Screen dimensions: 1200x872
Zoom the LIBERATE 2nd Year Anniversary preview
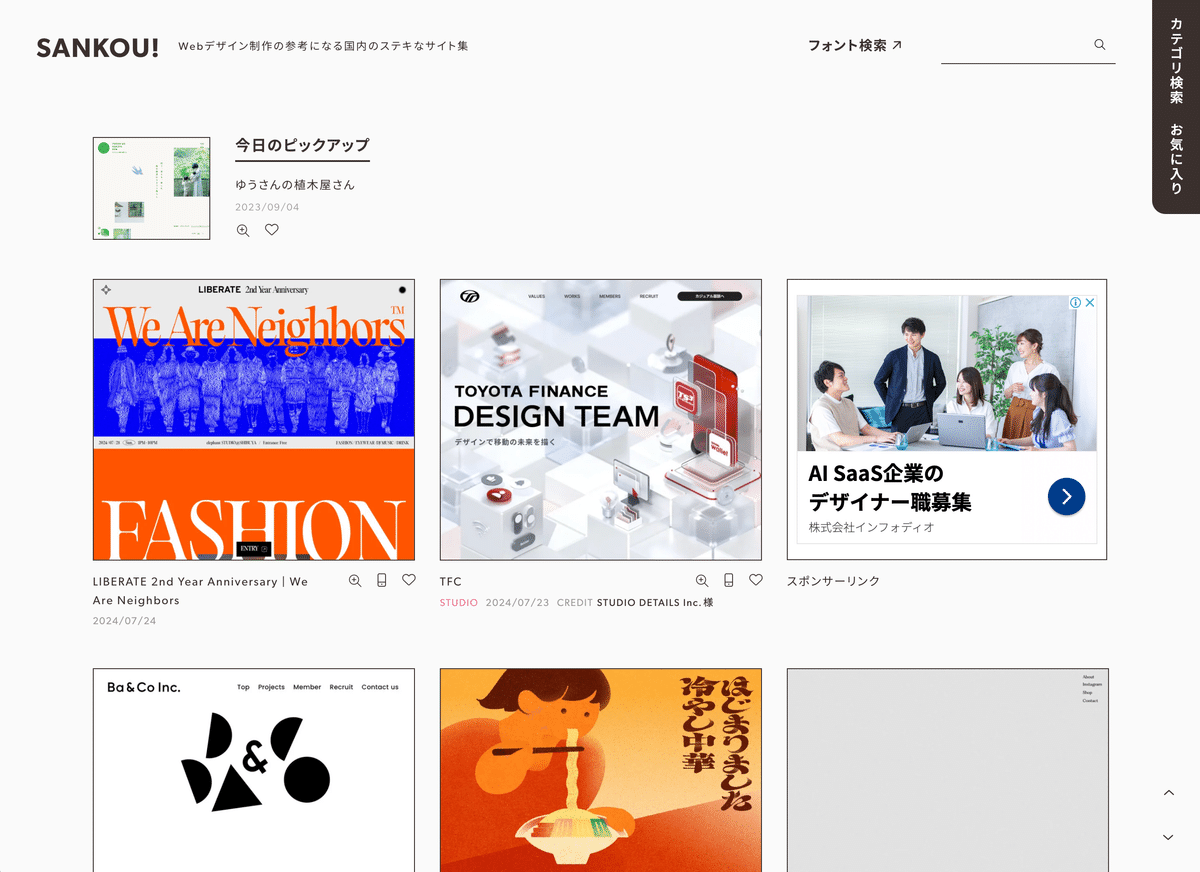click(x=355, y=580)
